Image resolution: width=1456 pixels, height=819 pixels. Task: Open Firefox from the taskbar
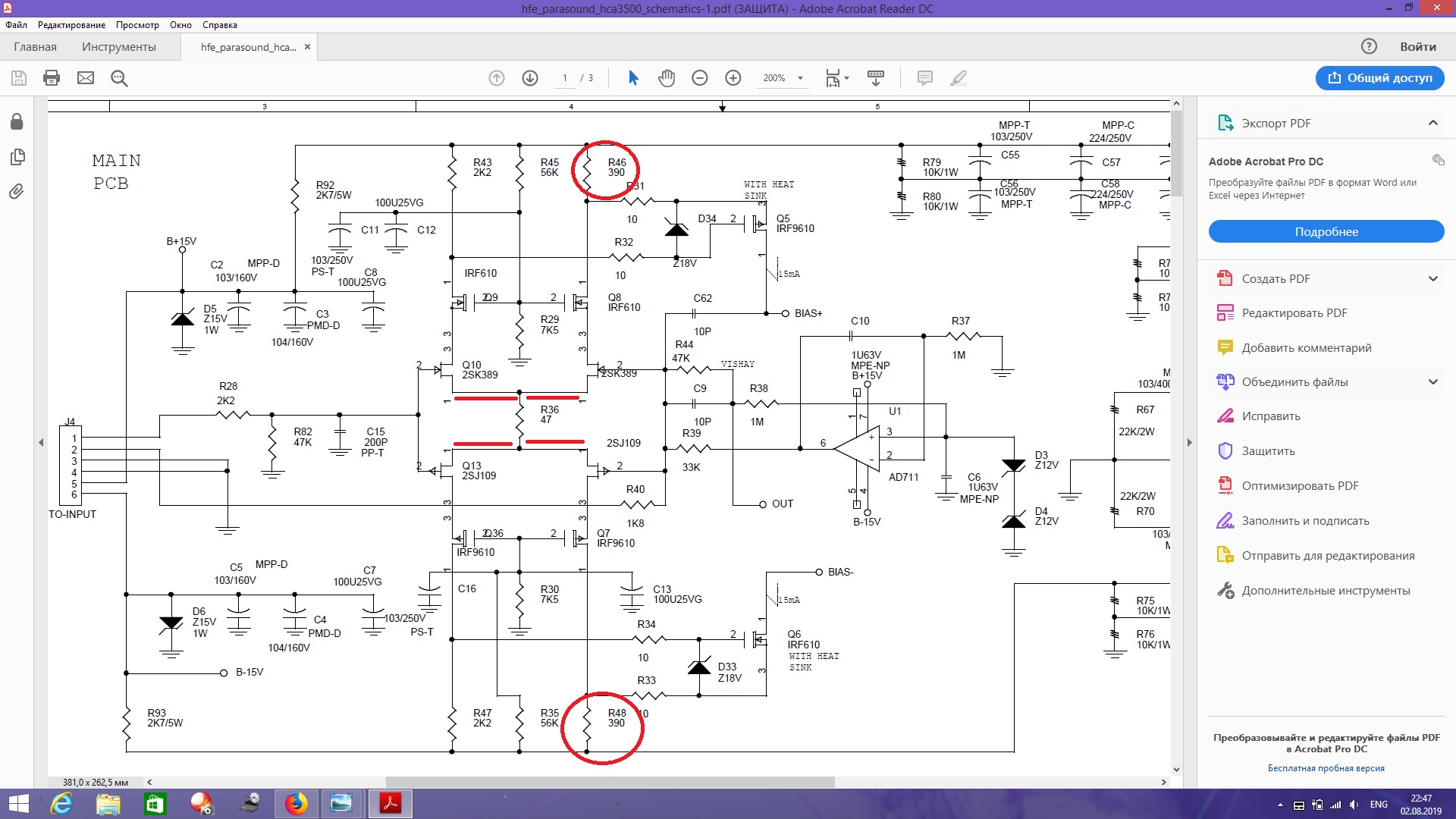(297, 804)
